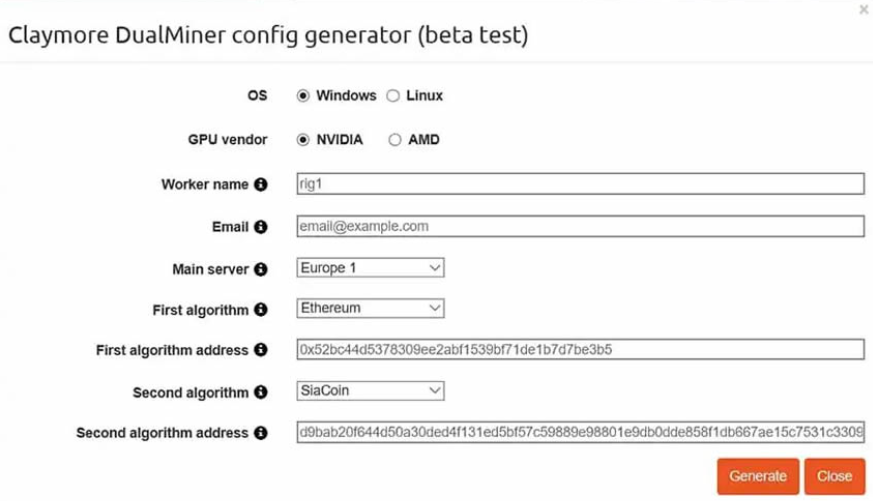Focus the Worker name input field

click(580, 184)
